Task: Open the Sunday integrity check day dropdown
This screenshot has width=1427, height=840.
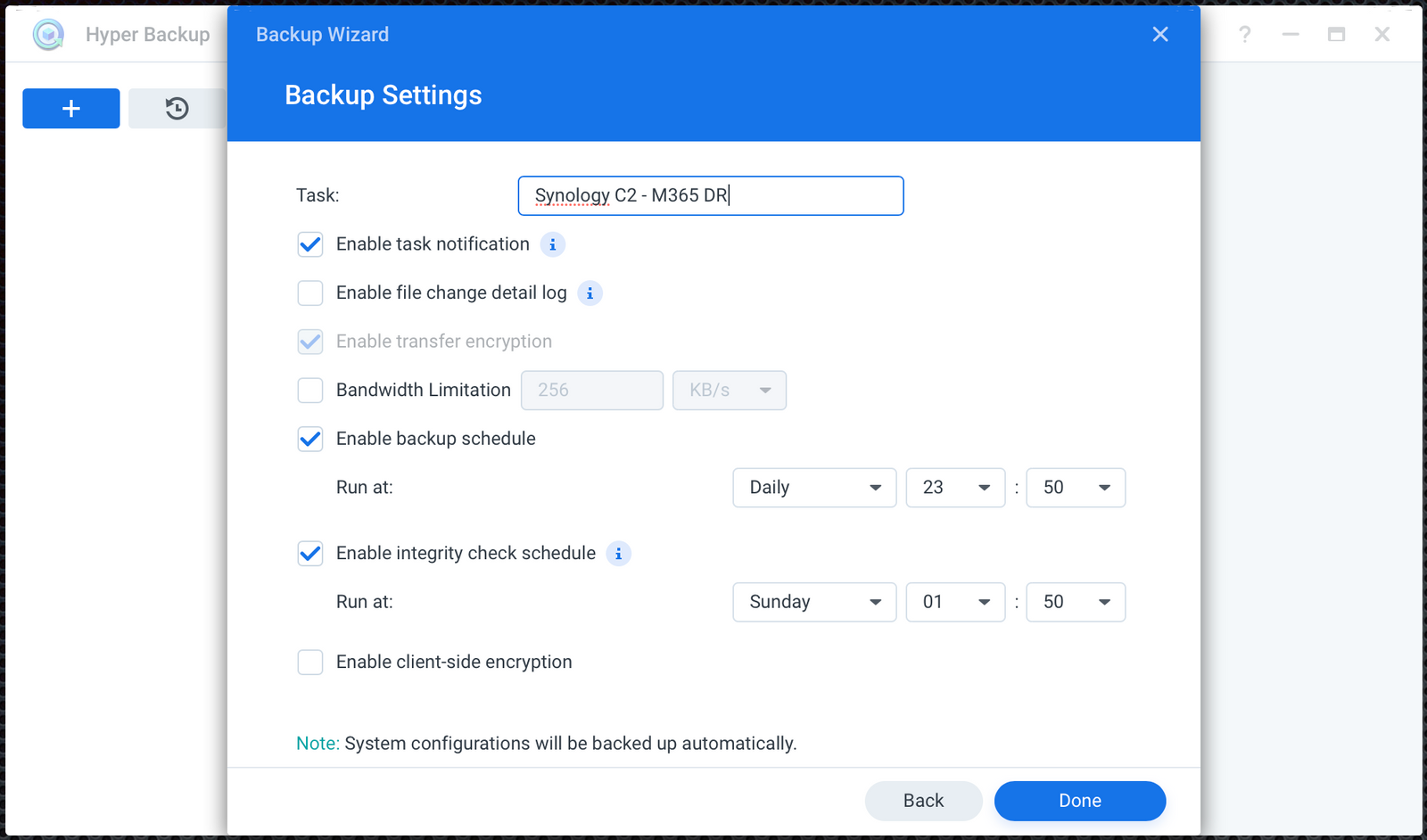Action: (813, 602)
